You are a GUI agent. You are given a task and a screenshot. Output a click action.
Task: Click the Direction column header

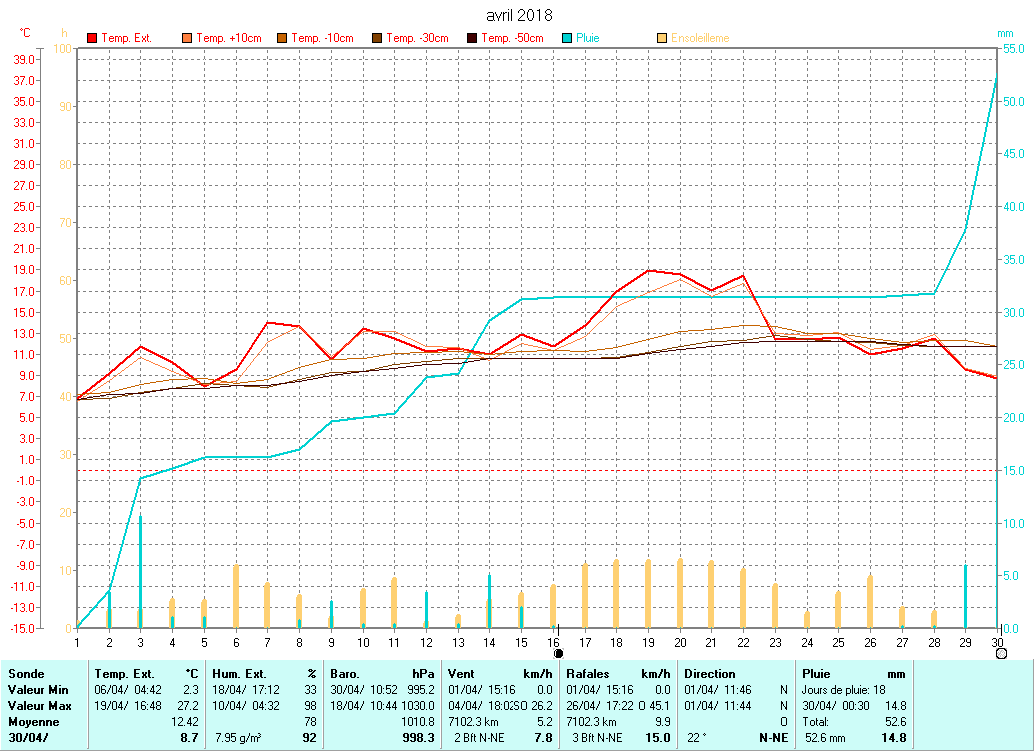point(709,674)
